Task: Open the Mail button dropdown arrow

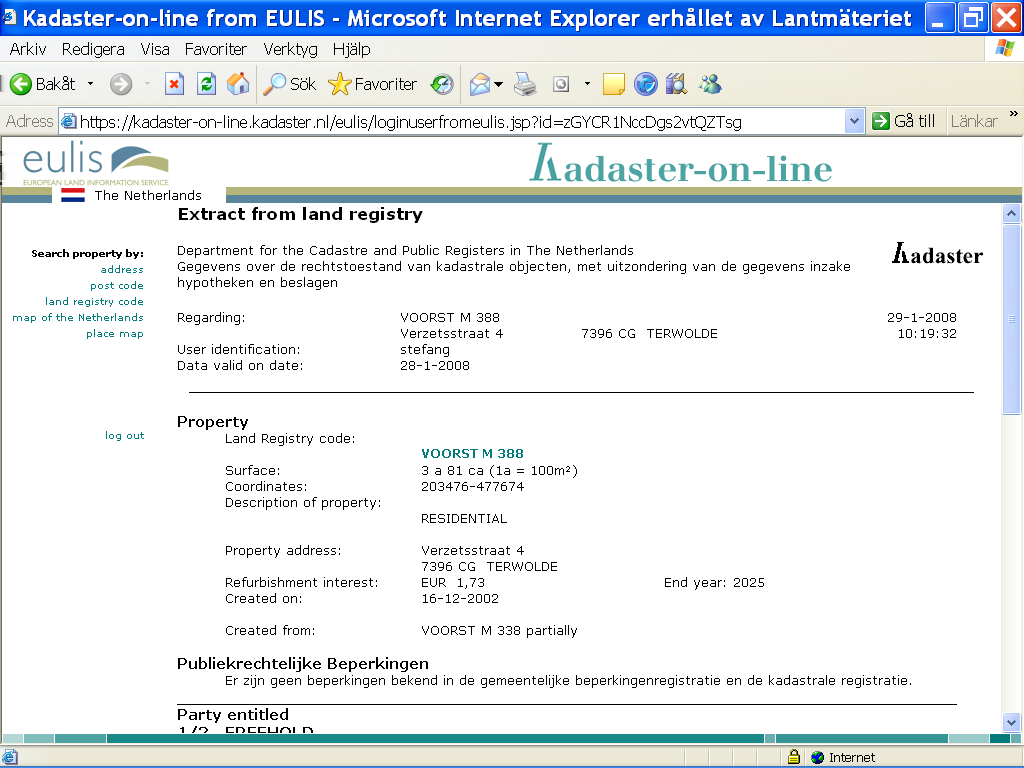Action: tap(499, 84)
